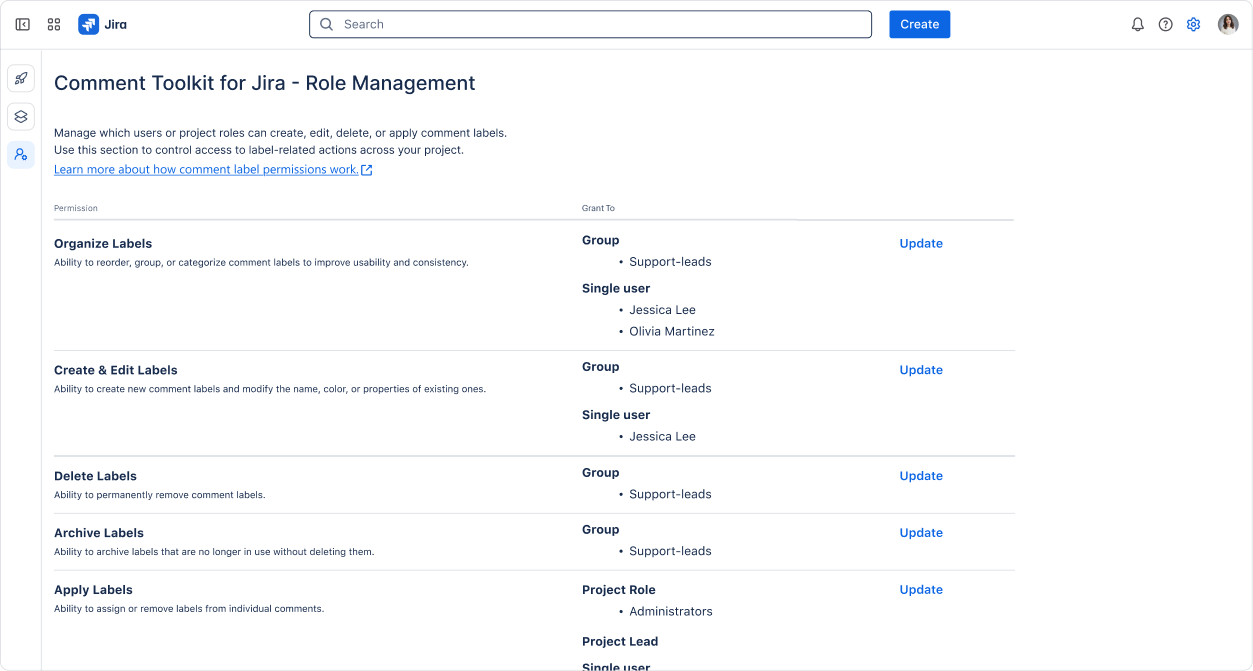The height and width of the screenshot is (671, 1253).
Task: Open the user profile avatar
Action: (x=1228, y=24)
